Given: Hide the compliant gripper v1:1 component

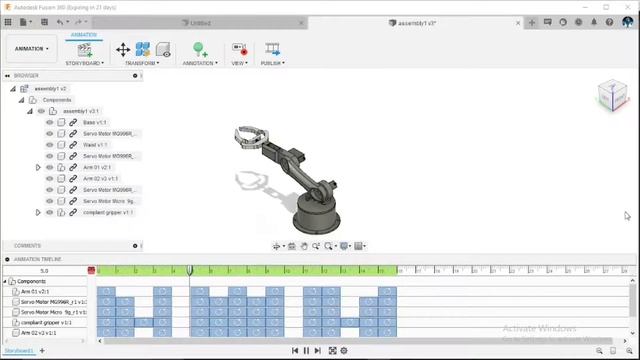Looking at the screenshot, I should (50, 213).
